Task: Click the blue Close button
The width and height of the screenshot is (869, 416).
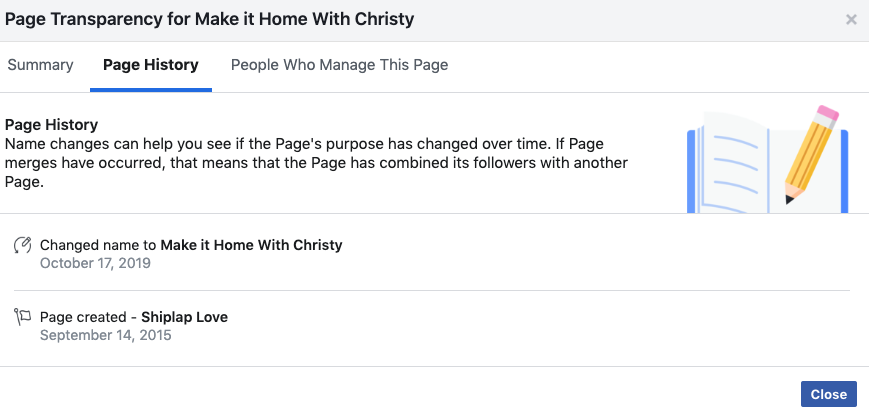Action: (829, 394)
